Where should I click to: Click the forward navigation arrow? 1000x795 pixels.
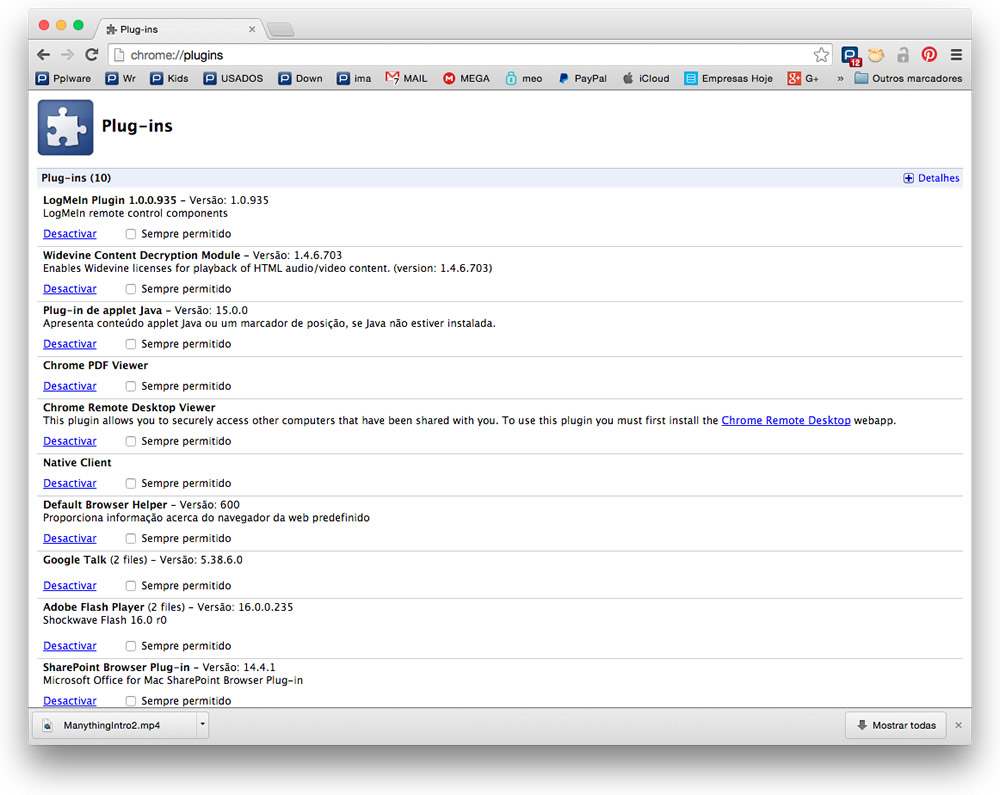click(68, 55)
